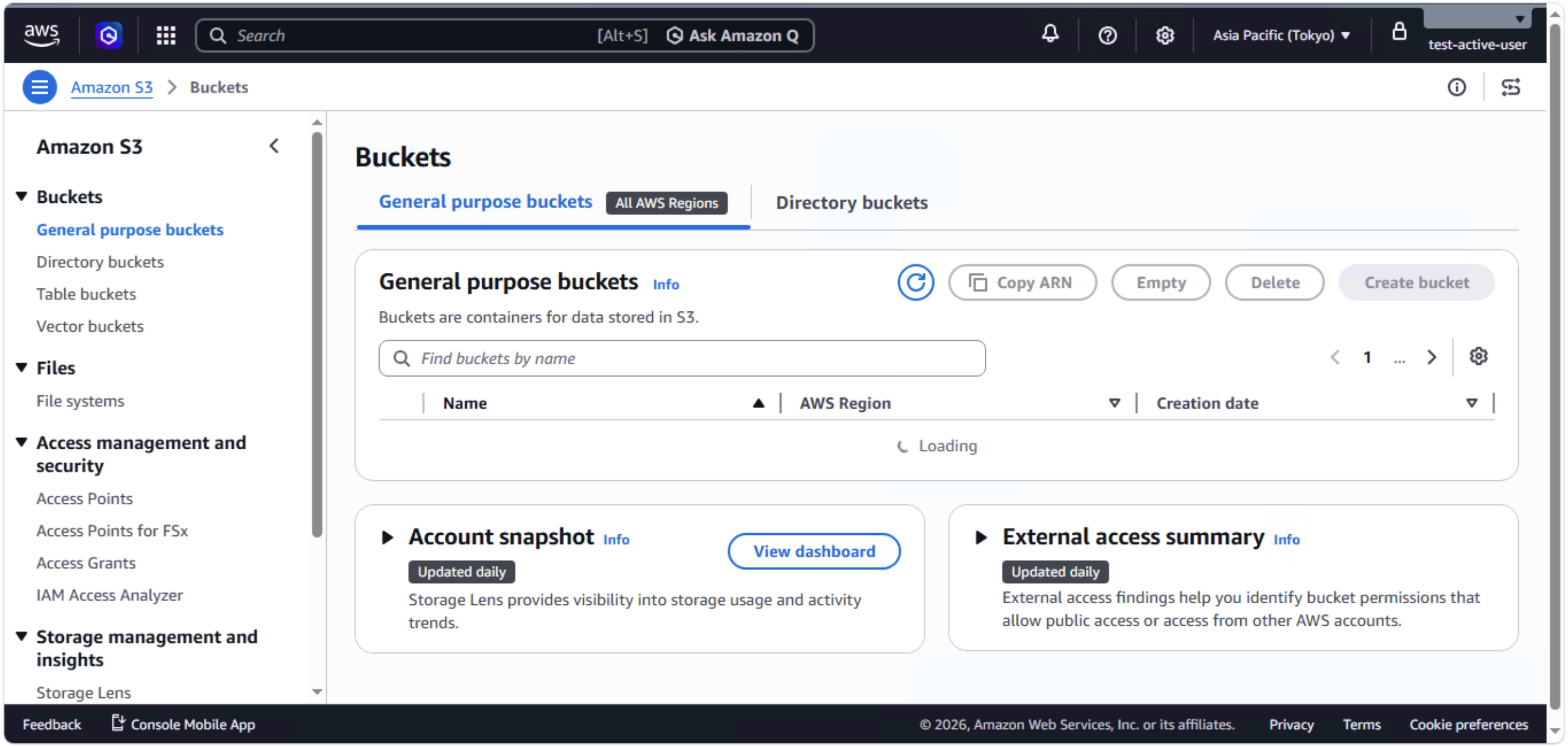Focus the Find buckets by name field
This screenshot has height=747, width=1568.
[681, 358]
